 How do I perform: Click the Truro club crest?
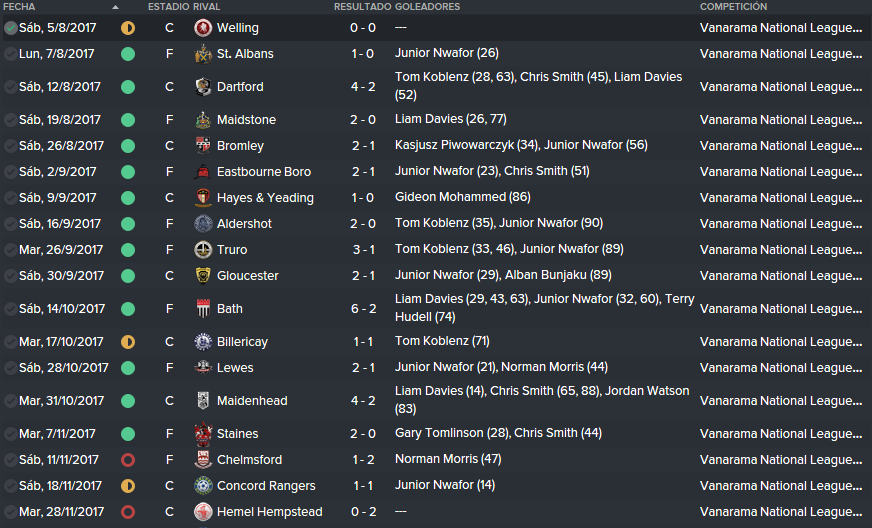pos(203,250)
